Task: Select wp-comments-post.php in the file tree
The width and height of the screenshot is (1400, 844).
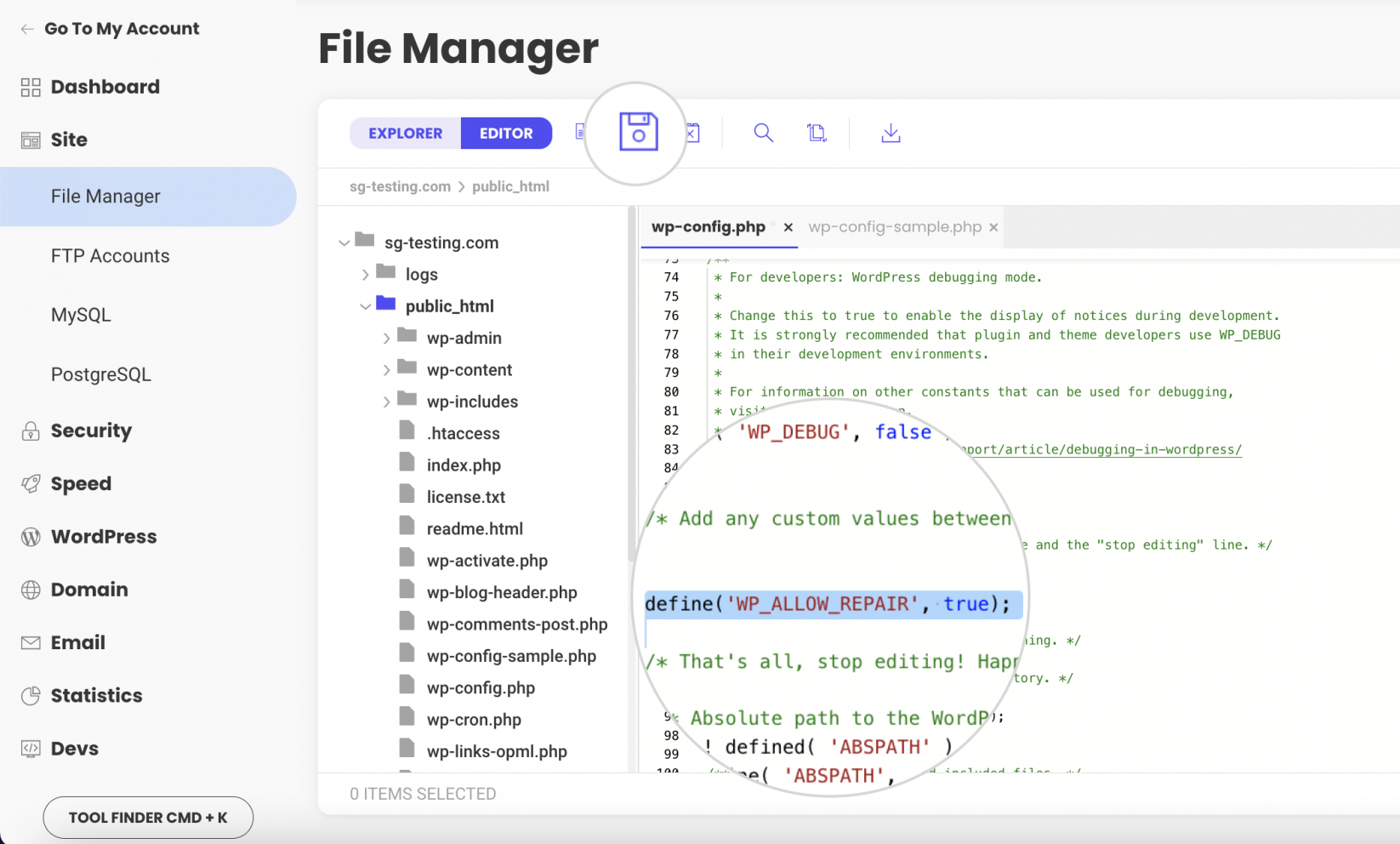Action: (517, 624)
